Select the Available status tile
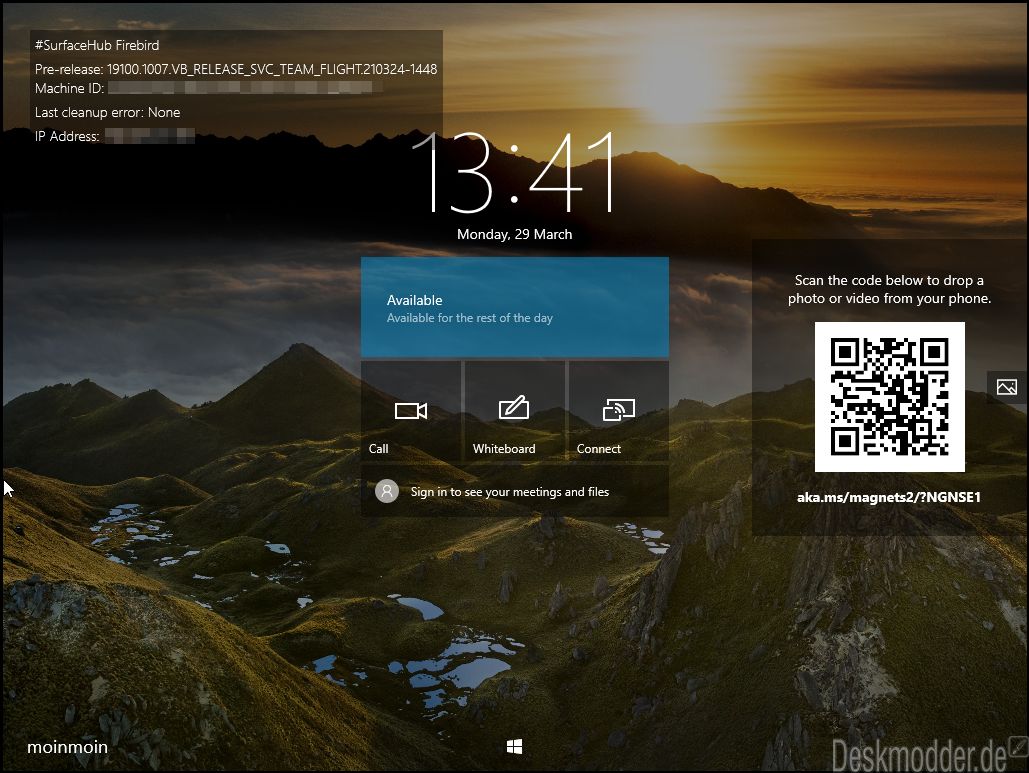Viewport: 1029px width, 773px height. point(514,307)
